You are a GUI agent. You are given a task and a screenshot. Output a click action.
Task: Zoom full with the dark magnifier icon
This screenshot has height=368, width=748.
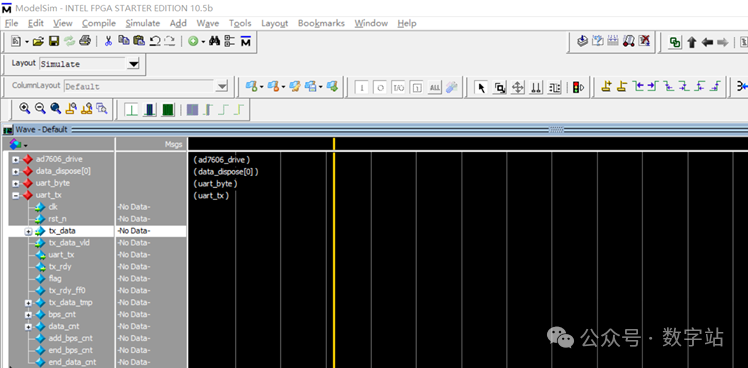pyautogui.click(x=56, y=109)
